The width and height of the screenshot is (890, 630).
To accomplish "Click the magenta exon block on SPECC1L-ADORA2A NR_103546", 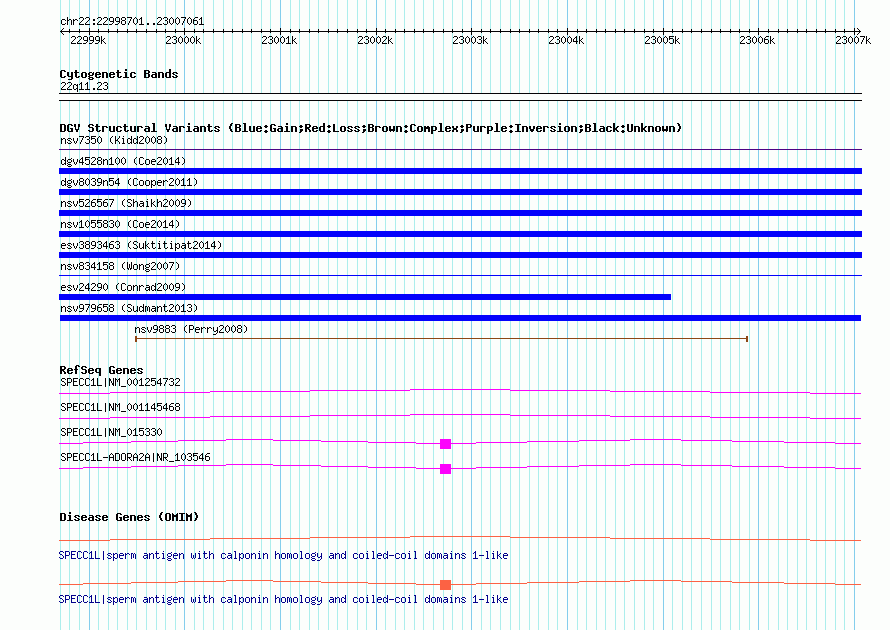I will pyautogui.click(x=445, y=469).
